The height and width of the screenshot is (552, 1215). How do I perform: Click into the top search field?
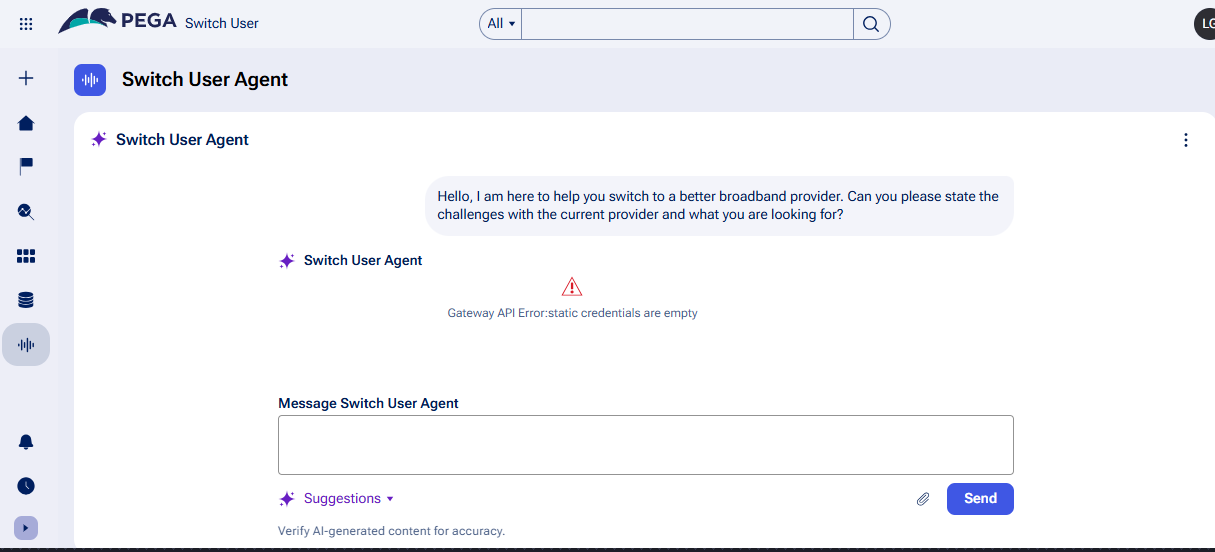click(687, 24)
